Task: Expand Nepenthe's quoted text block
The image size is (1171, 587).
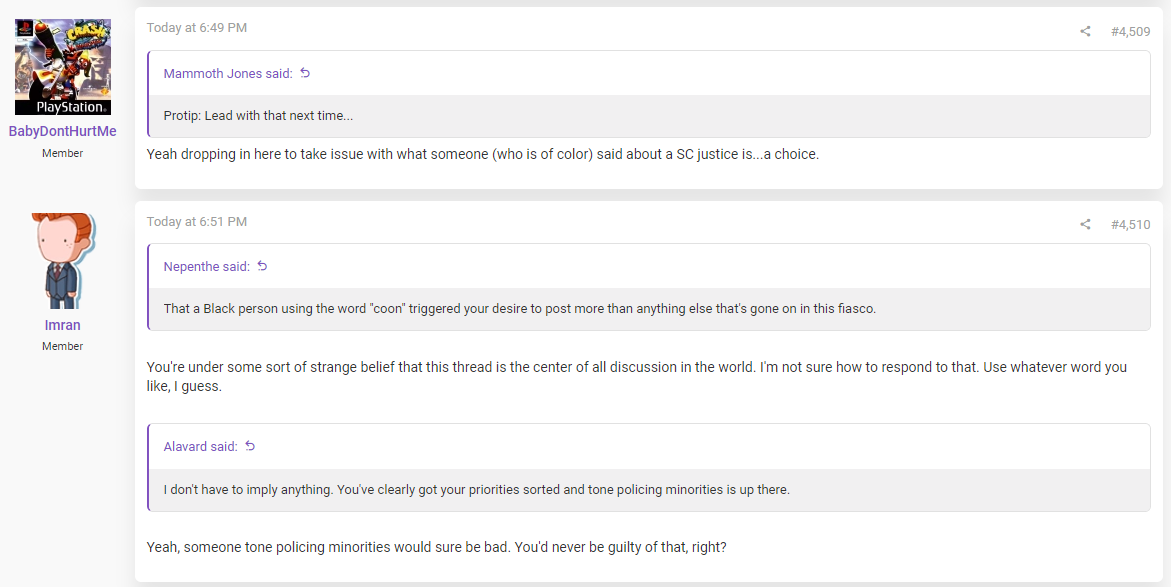Action: click(649, 308)
